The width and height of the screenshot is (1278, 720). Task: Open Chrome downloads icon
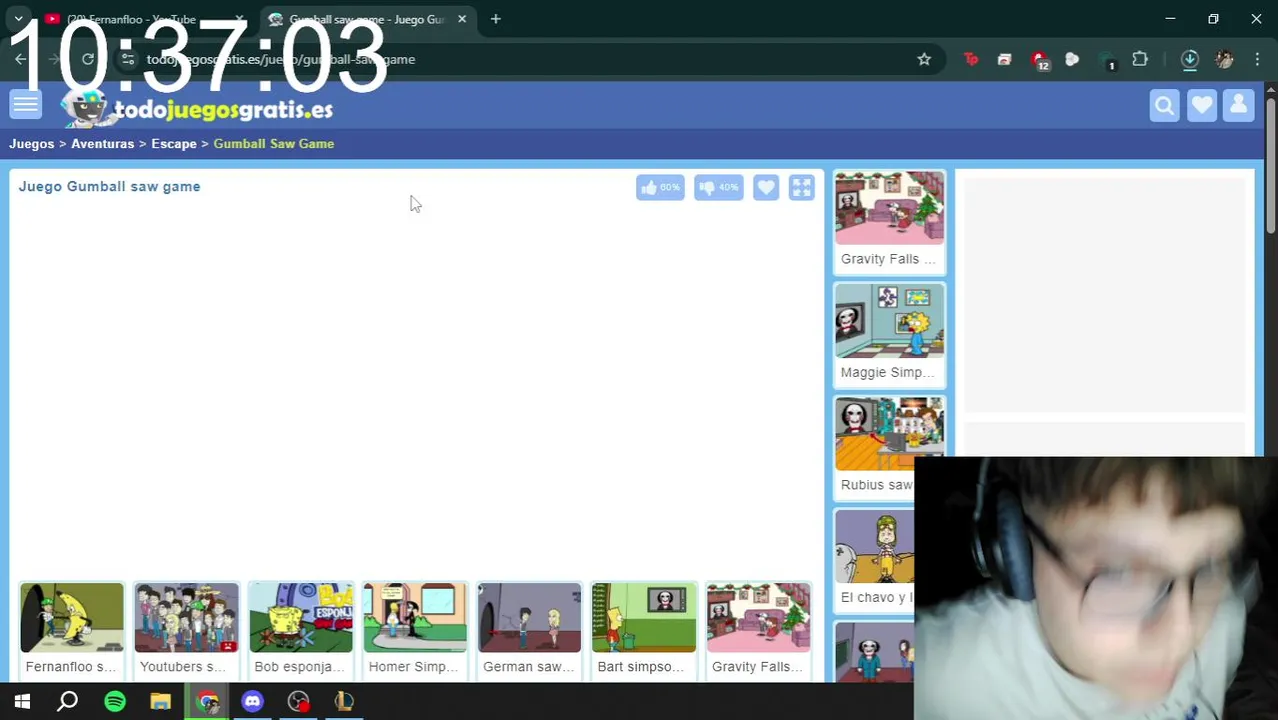pos(1190,59)
